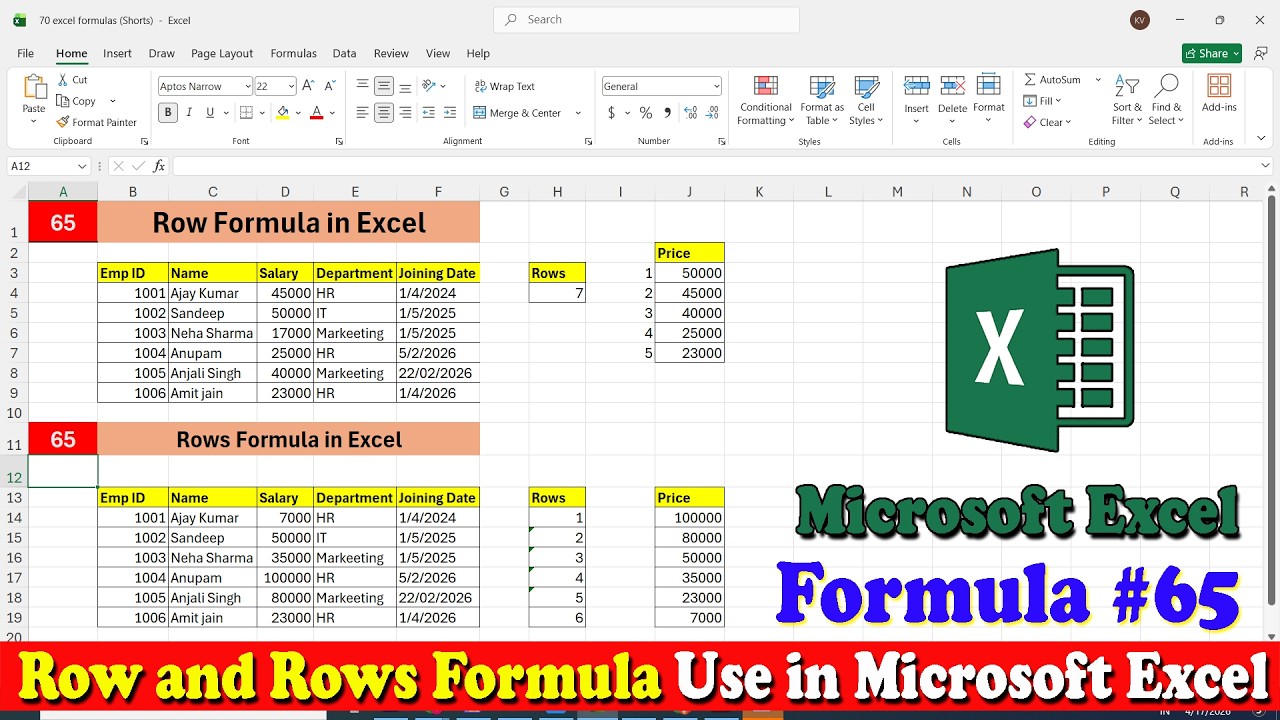Expand the AutoSum dropdown arrow

point(1098,80)
